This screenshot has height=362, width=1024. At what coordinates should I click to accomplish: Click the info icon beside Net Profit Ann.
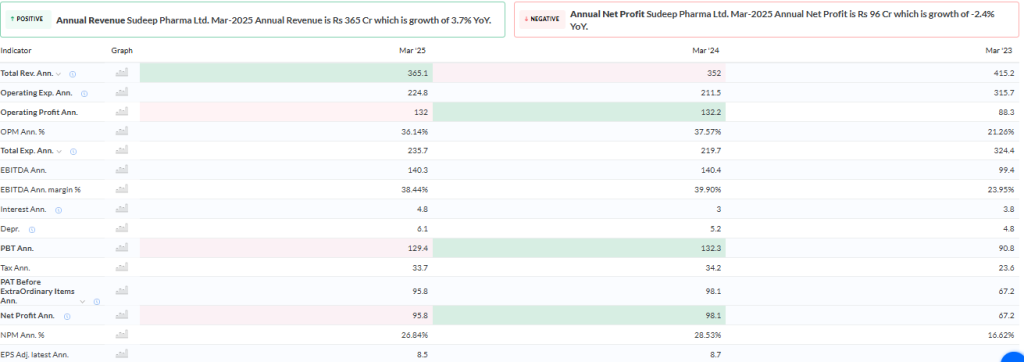[67, 316]
